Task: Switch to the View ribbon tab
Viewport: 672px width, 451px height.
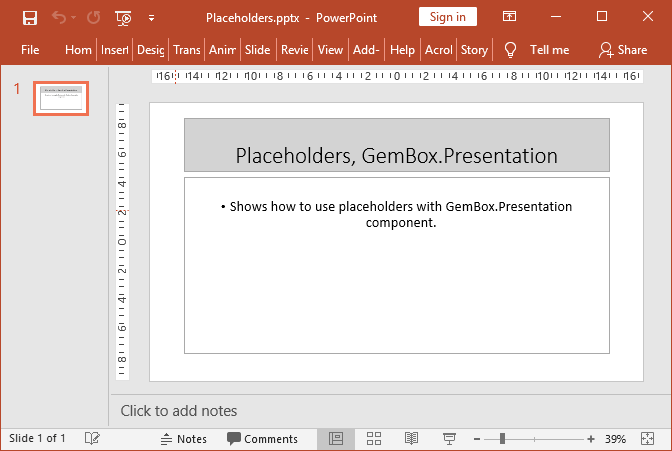Action: coord(330,49)
